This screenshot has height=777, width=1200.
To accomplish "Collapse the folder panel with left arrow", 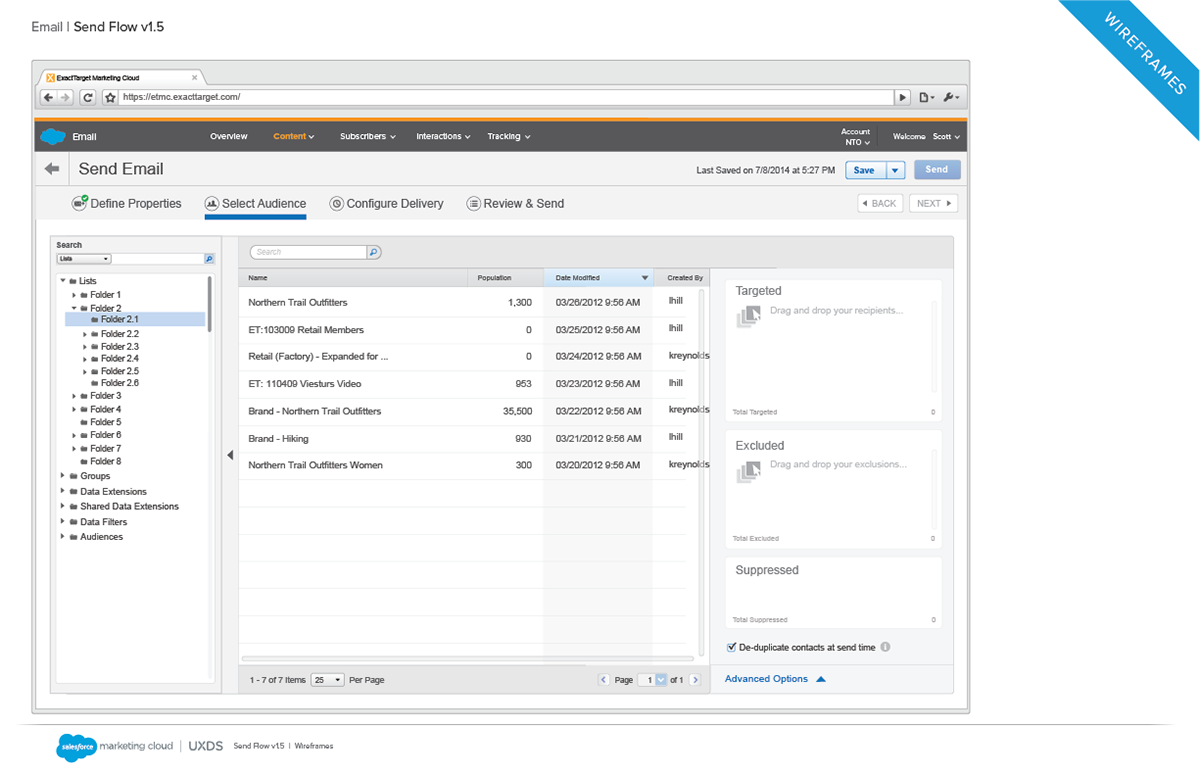I will [230, 455].
